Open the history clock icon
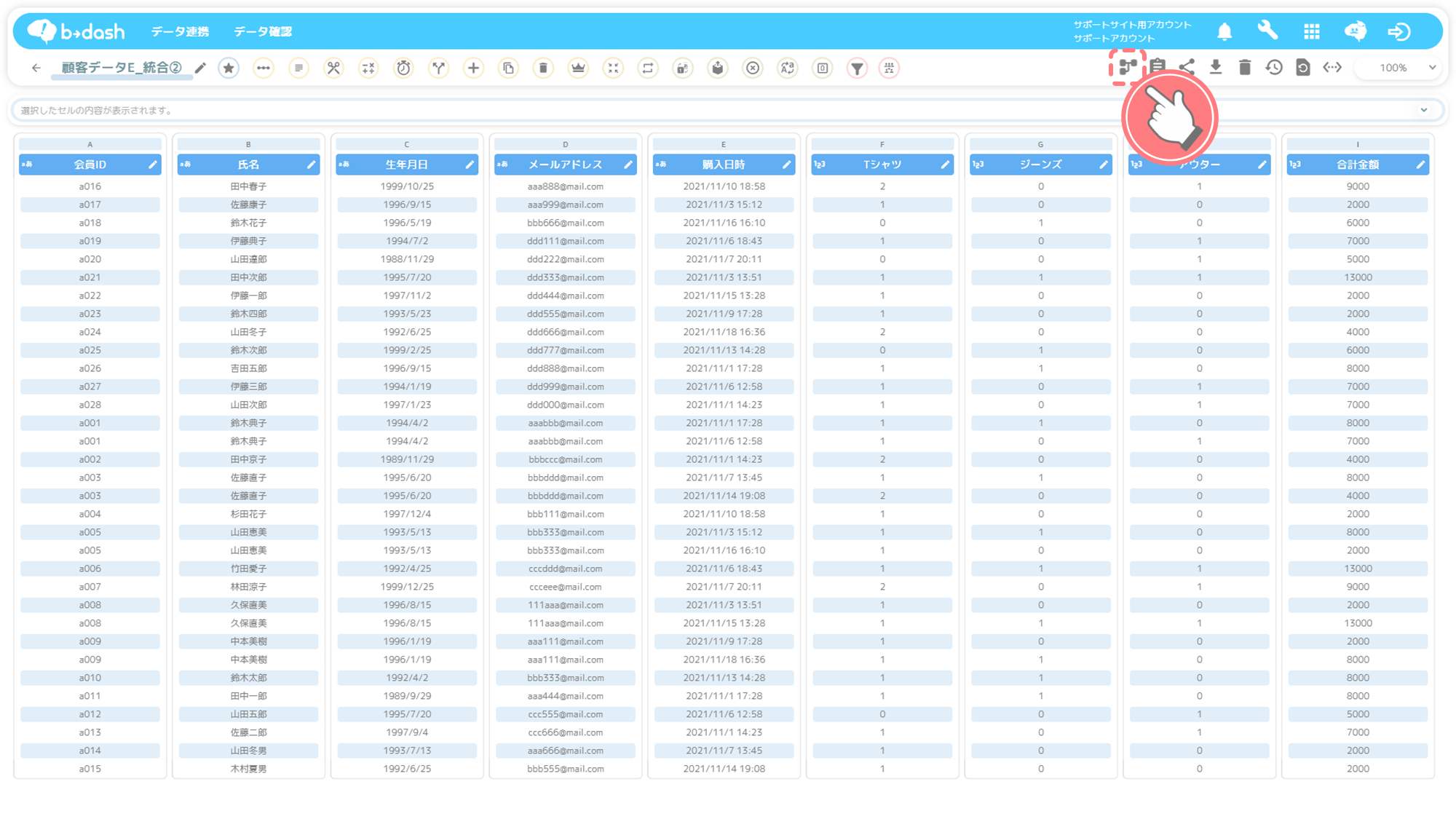 pos(1274,68)
